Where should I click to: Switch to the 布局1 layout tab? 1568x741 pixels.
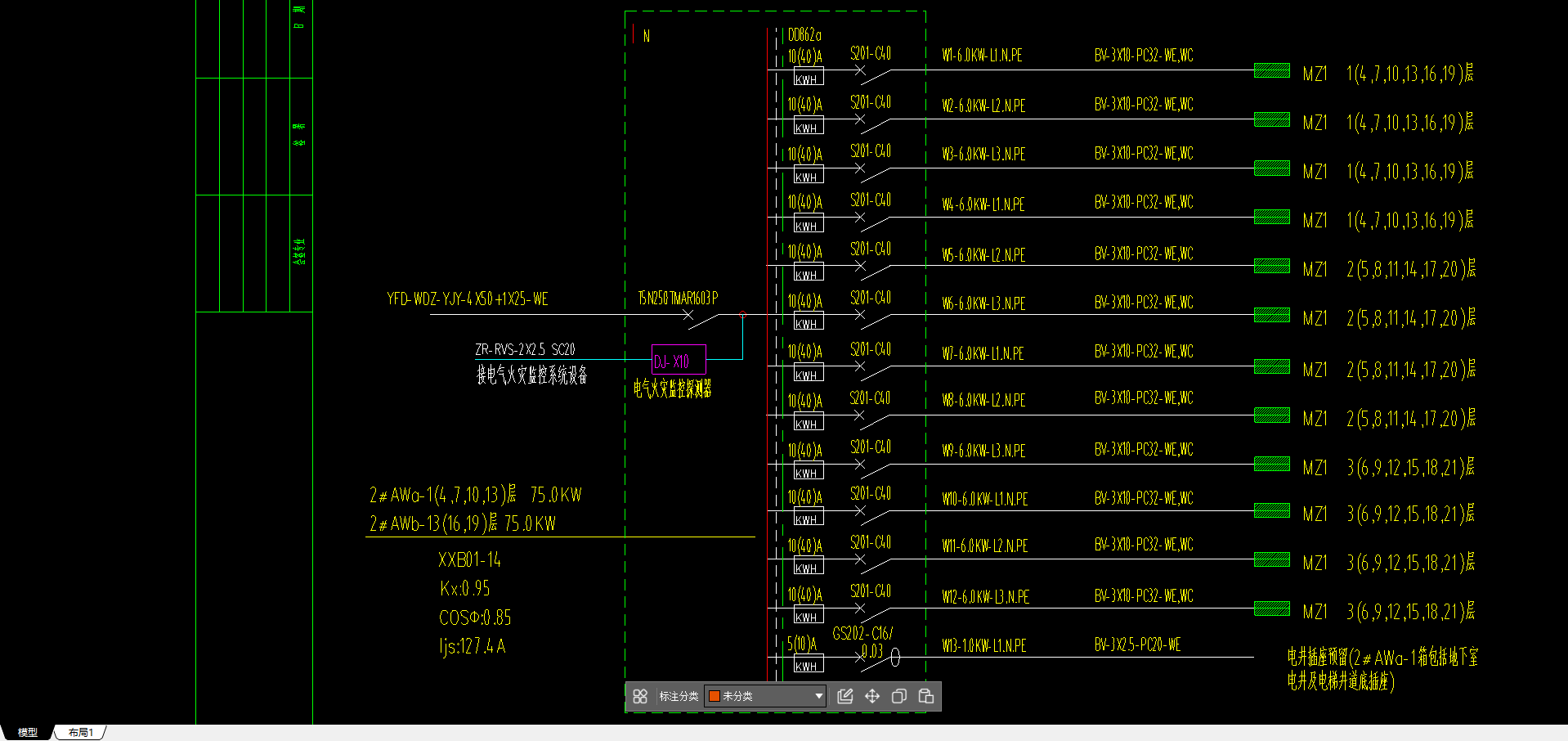(x=81, y=733)
